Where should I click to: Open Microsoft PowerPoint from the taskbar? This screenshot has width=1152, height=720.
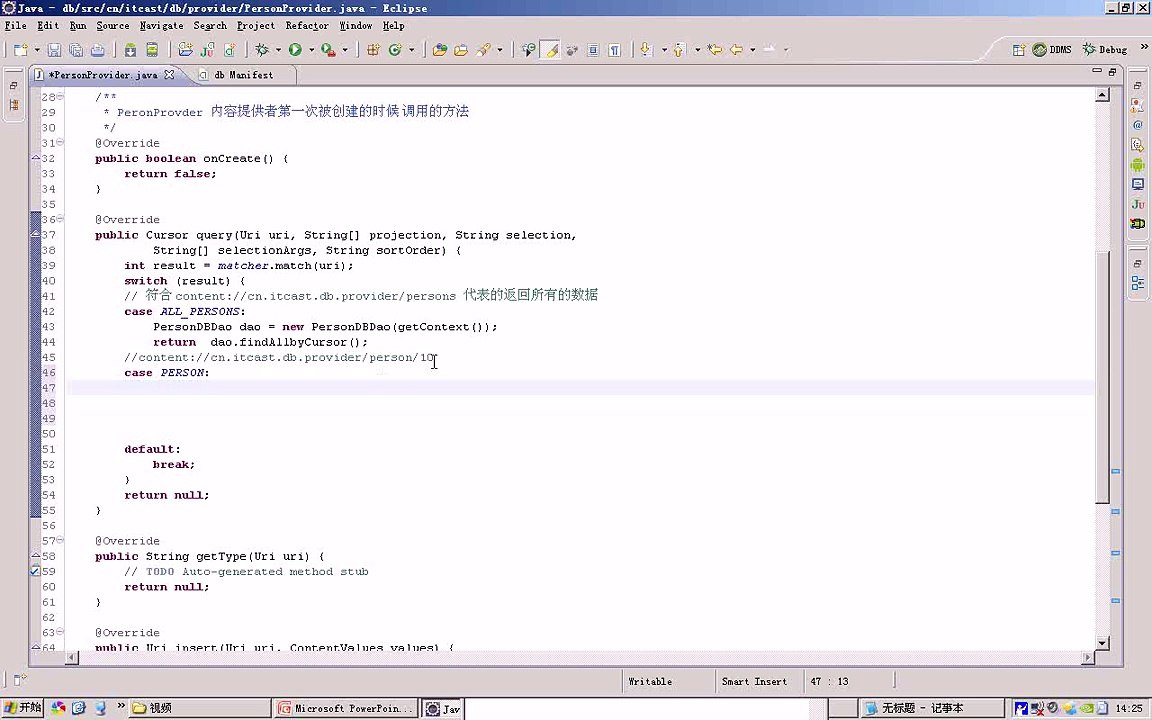pos(345,708)
